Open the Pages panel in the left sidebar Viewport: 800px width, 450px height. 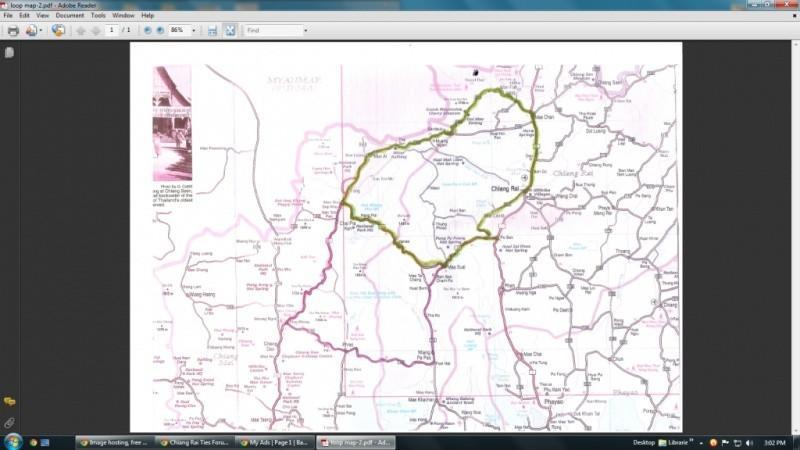tap(9, 53)
